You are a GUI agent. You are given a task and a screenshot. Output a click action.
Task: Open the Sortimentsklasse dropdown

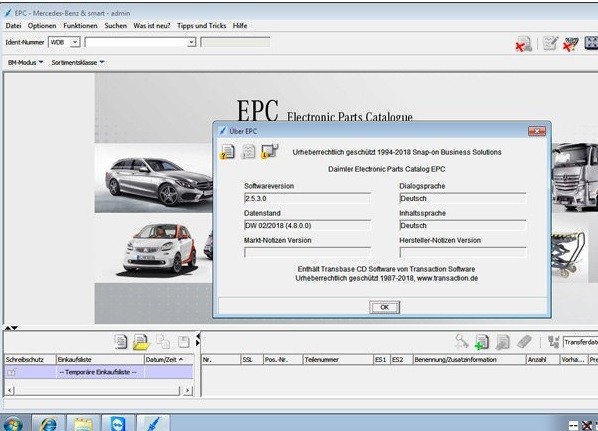tap(78, 62)
